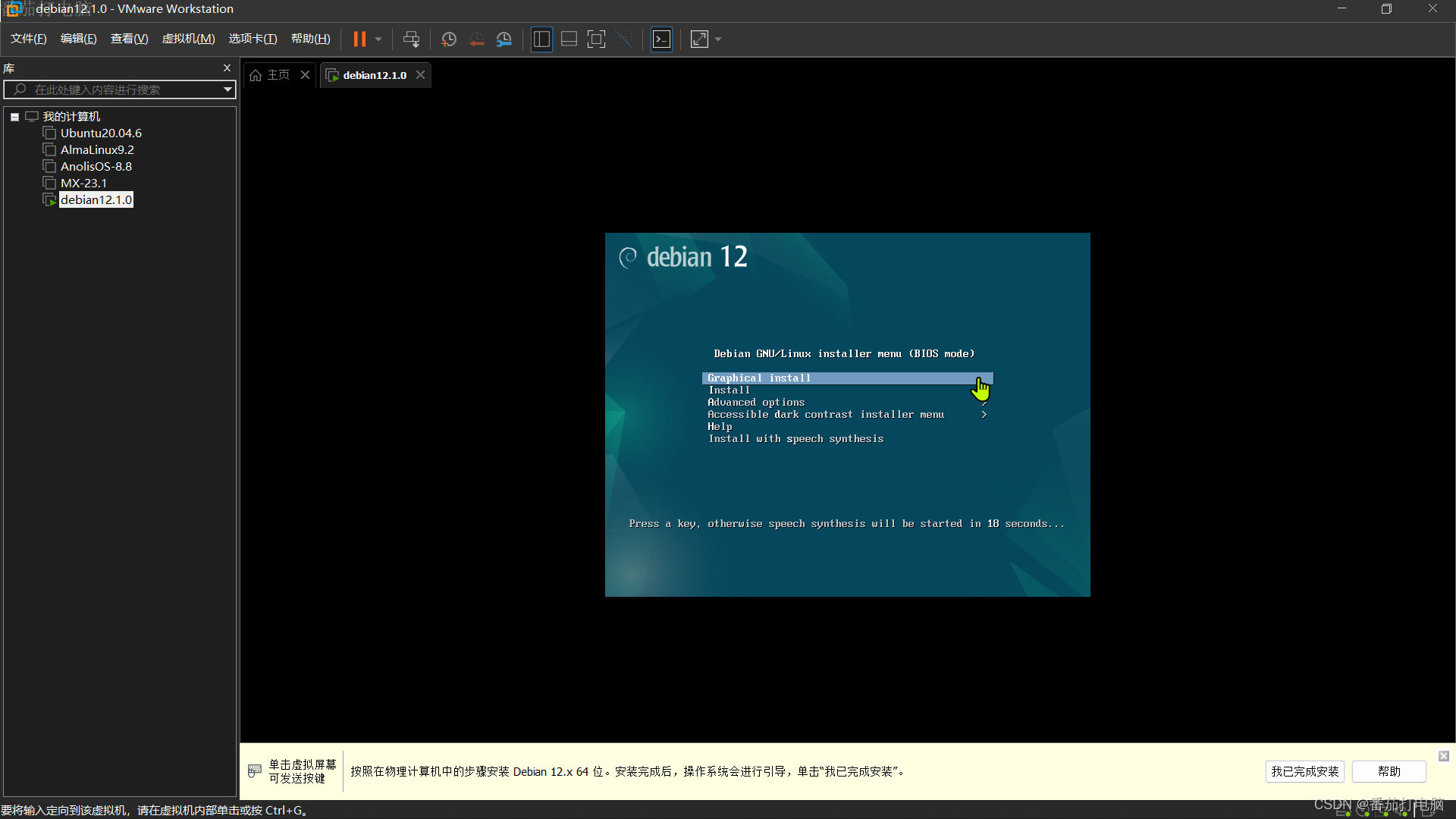This screenshot has height=819, width=1456.
Task: Click the 帮助 button in the hint bar
Action: (x=1389, y=771)
